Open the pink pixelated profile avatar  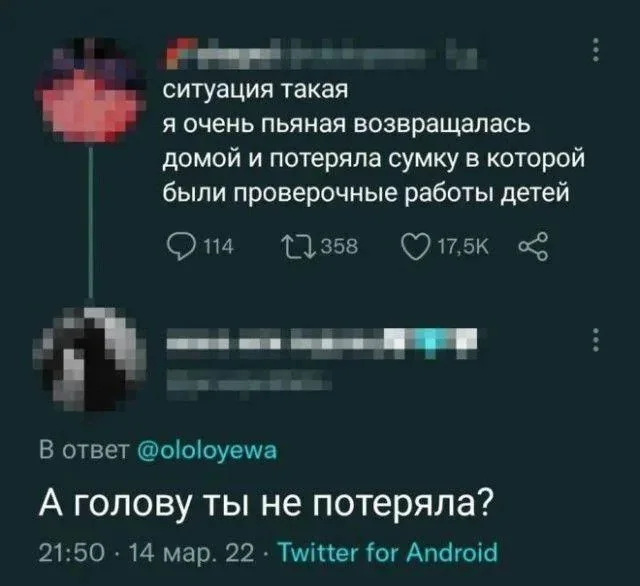91,91
